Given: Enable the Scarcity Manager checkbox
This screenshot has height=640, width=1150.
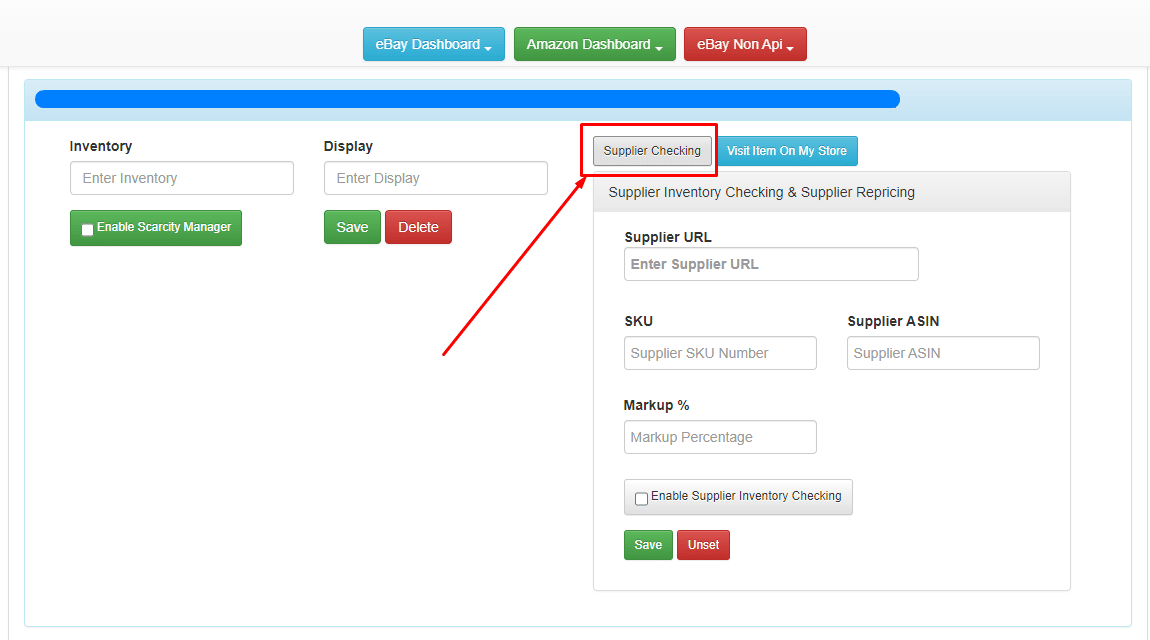Looking at the screenshot, I should (87, 228).
